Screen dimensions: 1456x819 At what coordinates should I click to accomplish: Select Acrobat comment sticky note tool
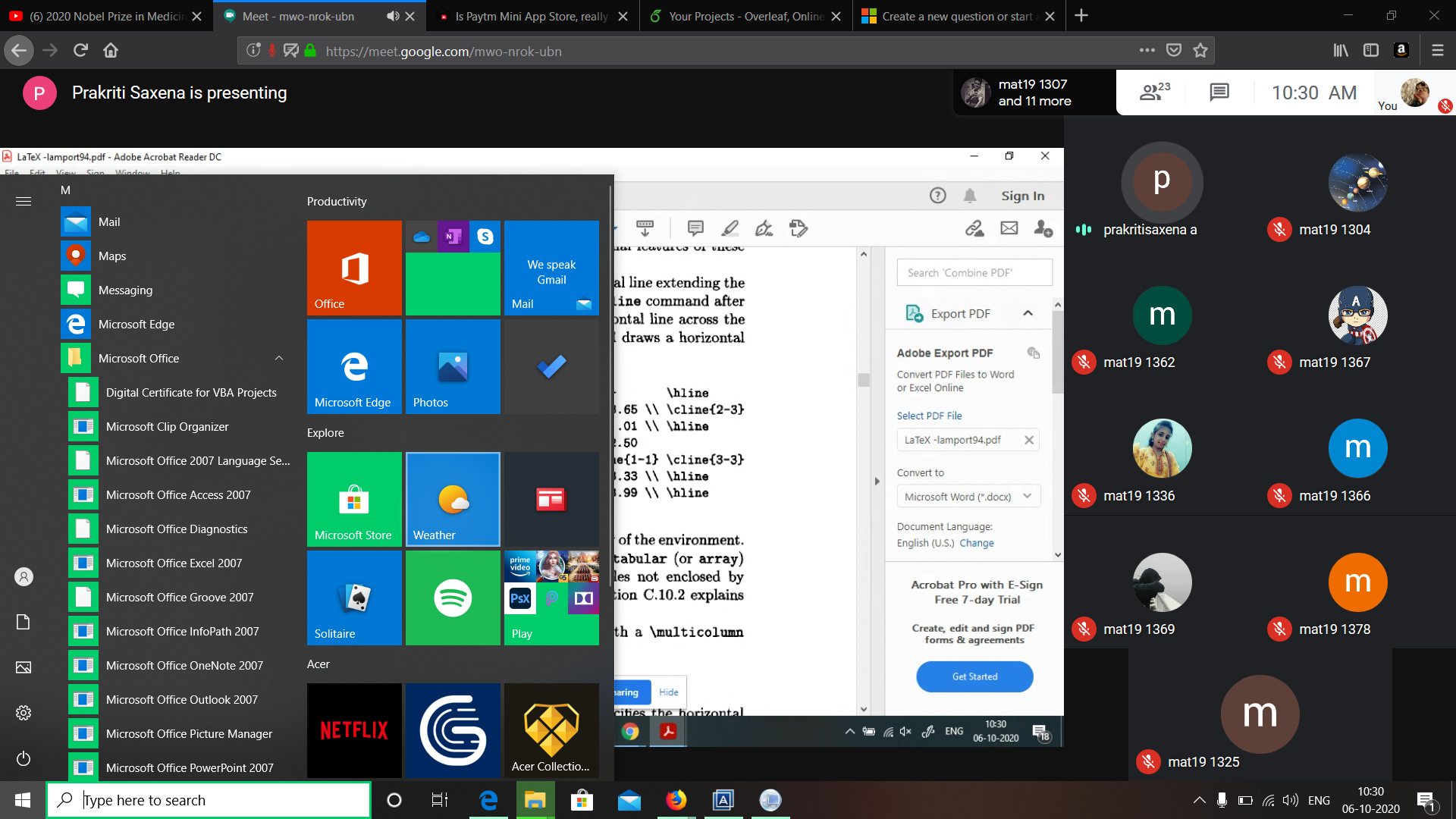pos(695,228)
